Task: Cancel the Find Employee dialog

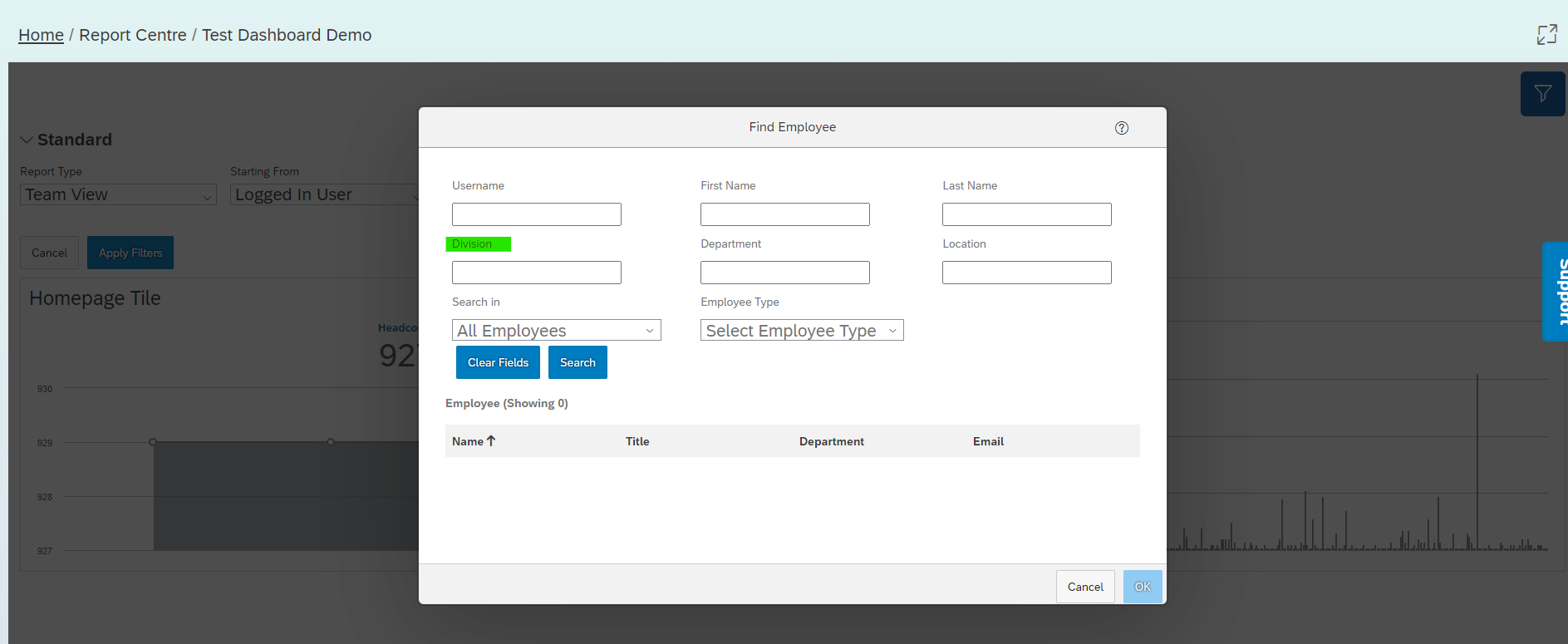Action: [1085, 587]
